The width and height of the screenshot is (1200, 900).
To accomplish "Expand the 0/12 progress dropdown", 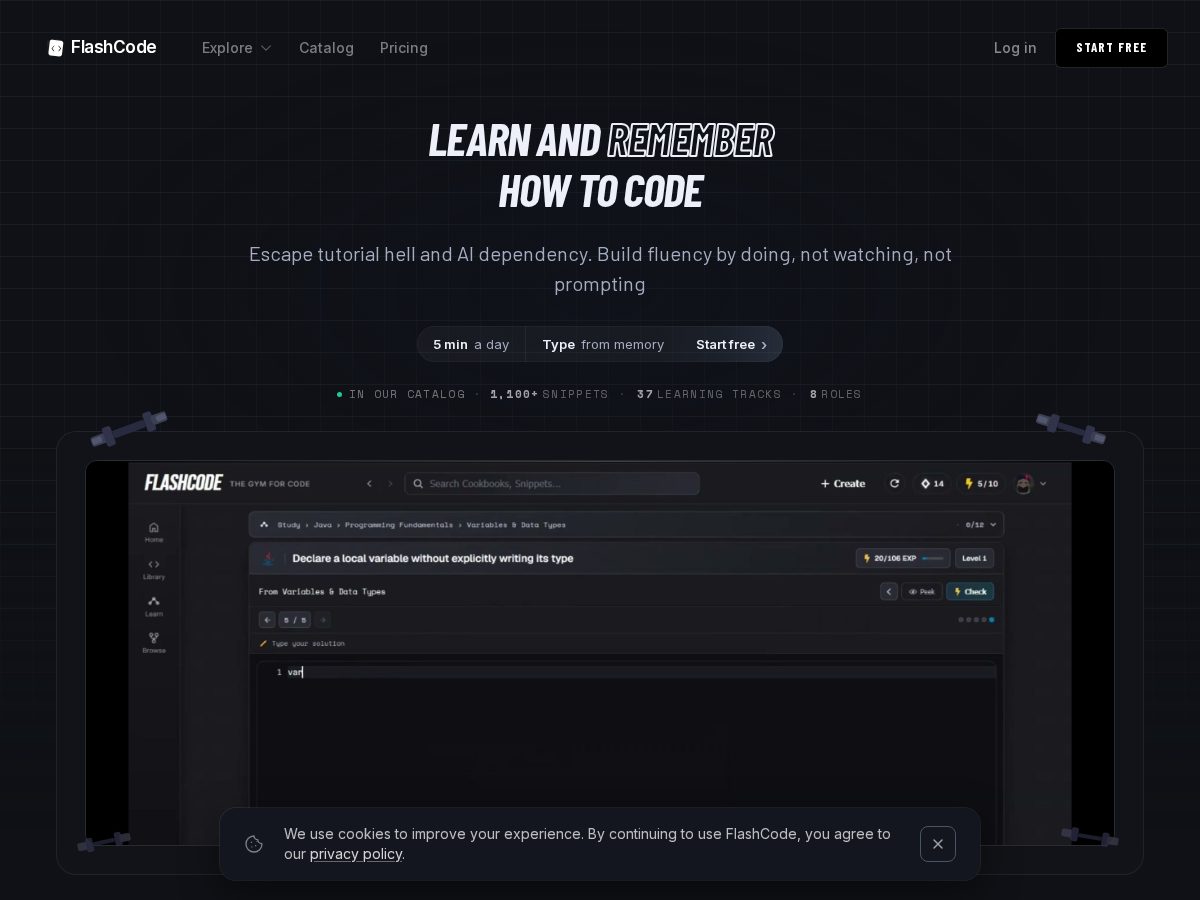I will (980, 524).
